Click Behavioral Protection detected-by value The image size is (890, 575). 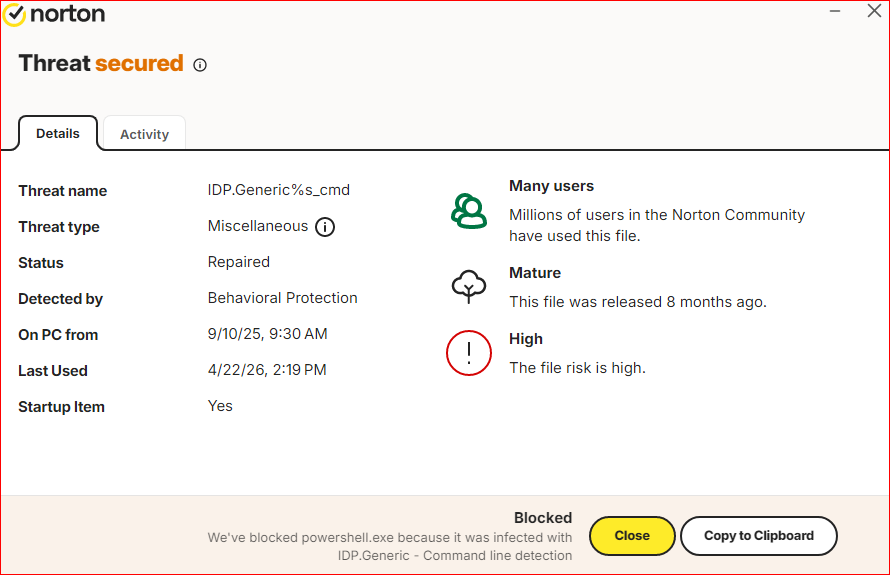[x=283, y=298]
